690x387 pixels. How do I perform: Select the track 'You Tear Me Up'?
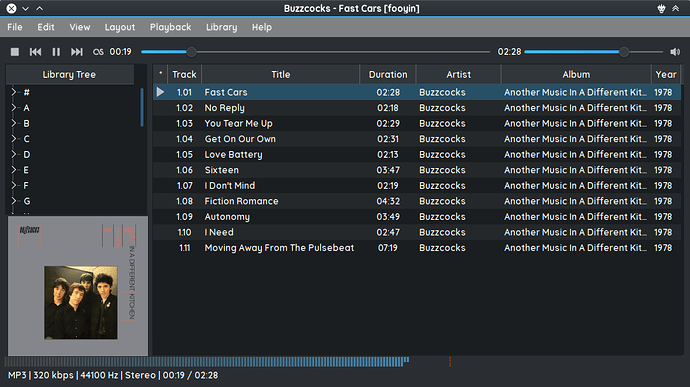(239, 123)
